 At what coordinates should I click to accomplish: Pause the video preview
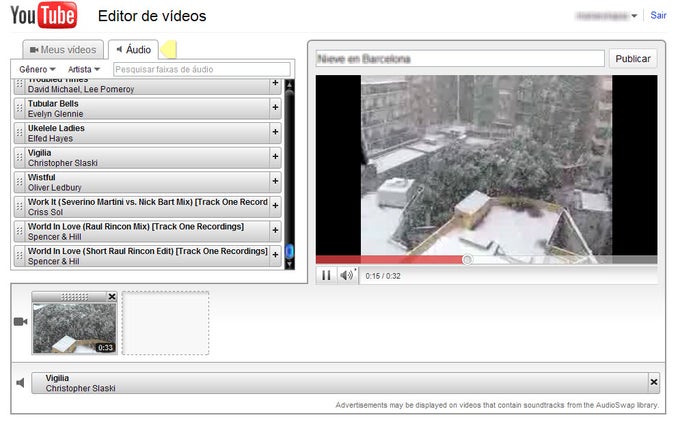pos(326,275)
